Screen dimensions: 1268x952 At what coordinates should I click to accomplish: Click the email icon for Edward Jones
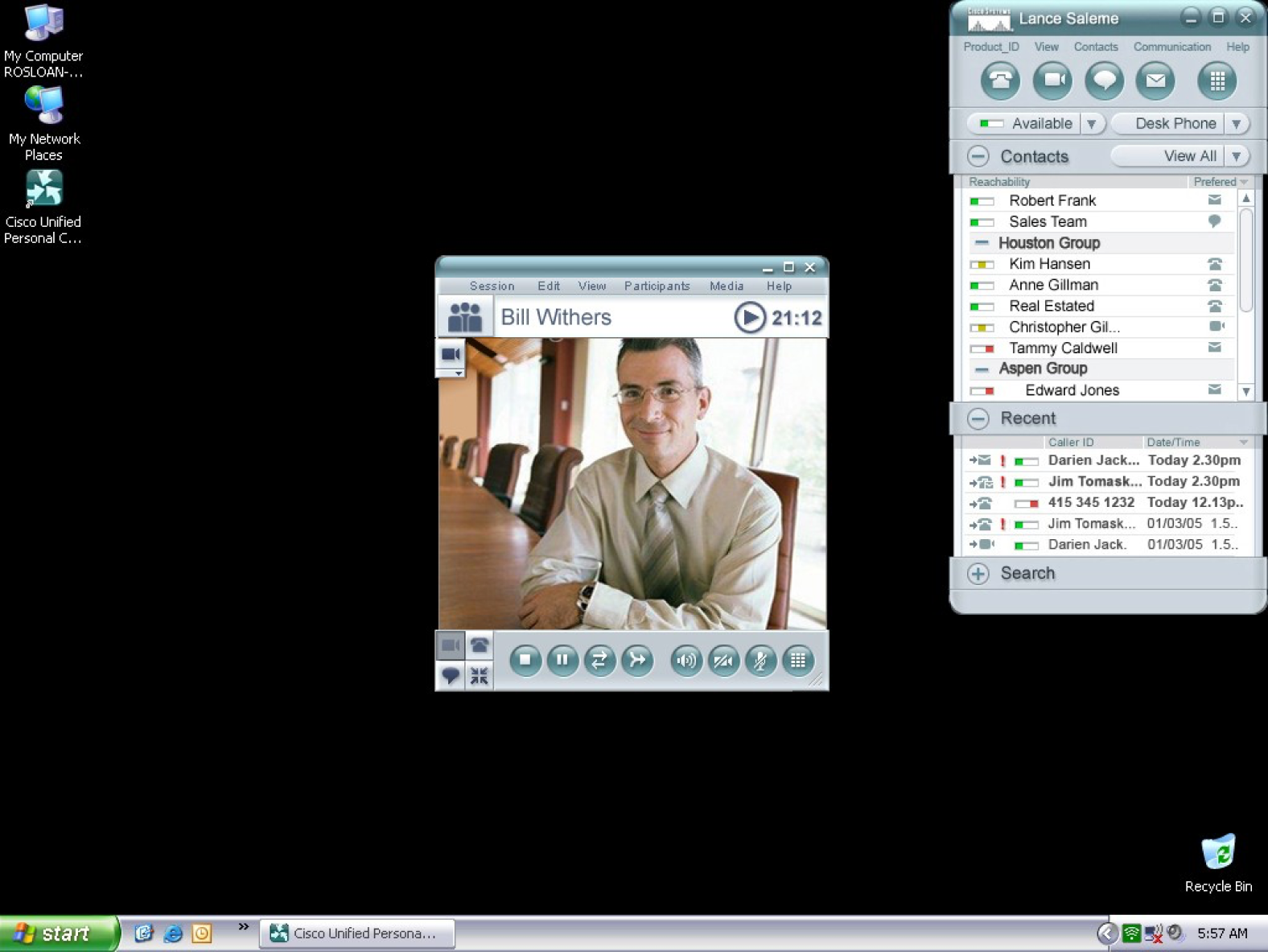pos(1215,389)
